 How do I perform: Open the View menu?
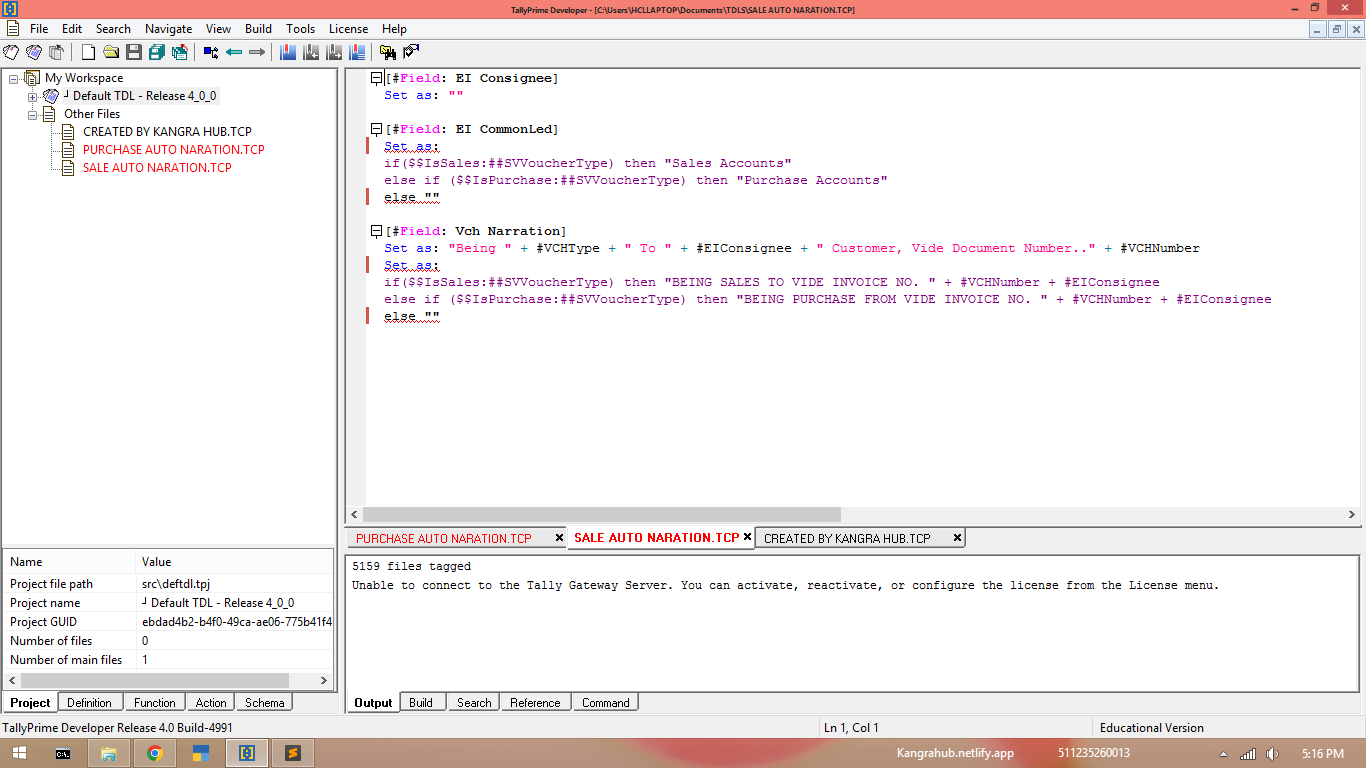point(218,29)
